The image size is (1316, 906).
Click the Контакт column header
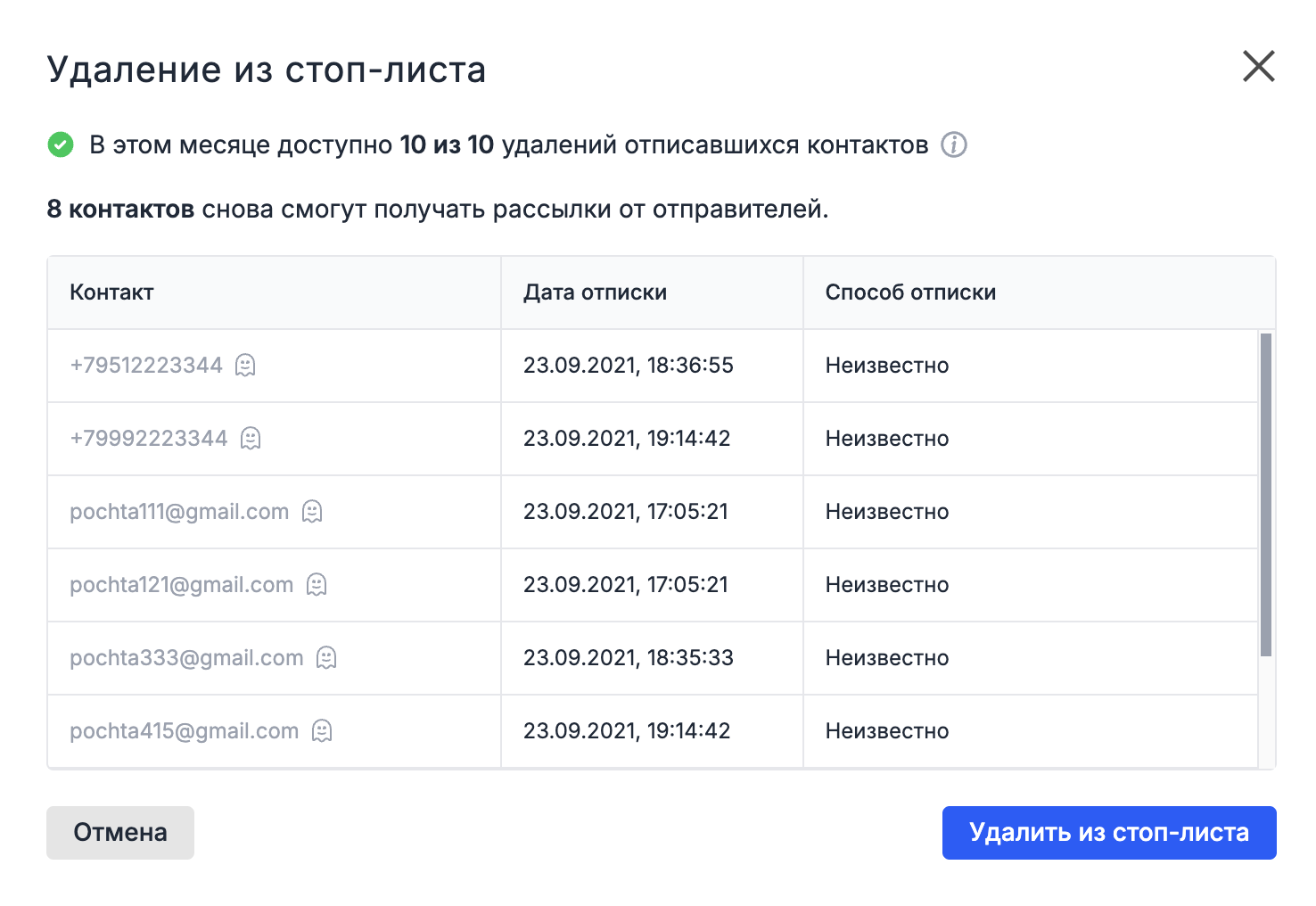tap(111, 292)
